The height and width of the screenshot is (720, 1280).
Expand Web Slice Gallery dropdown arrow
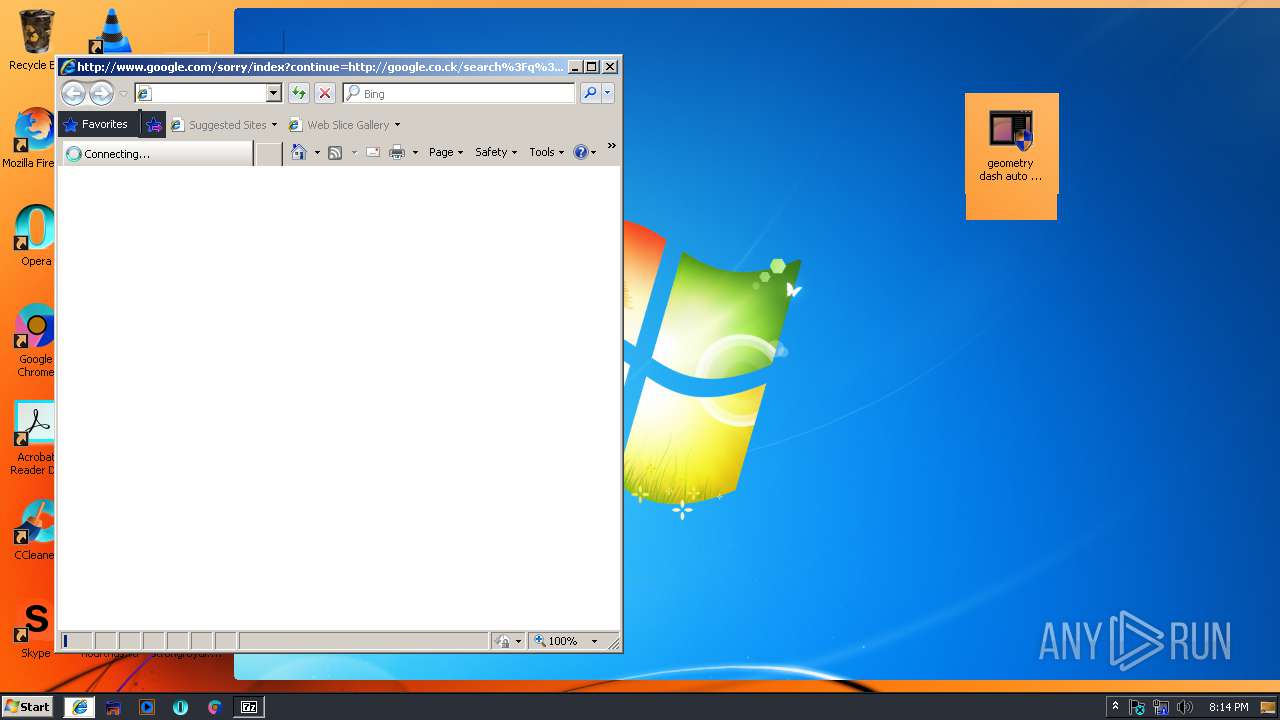point(397,125)
